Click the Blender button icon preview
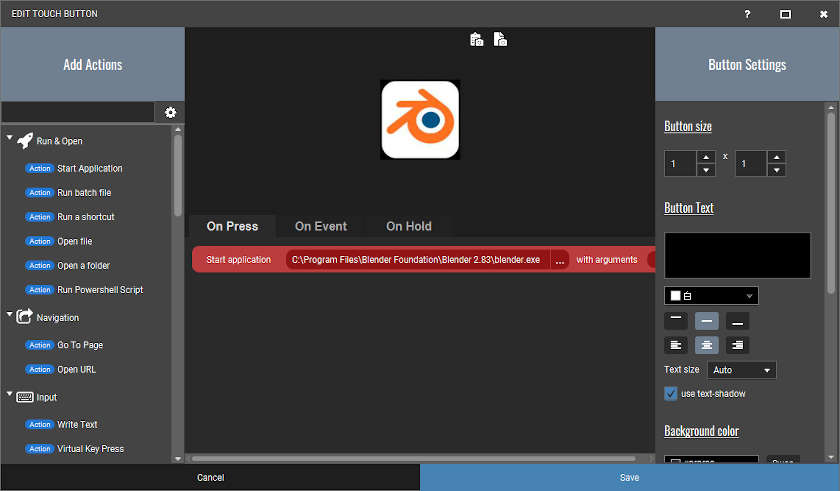The height and width of the screenshot is (491, 840). pyautogui.click(x=420, y=120)
